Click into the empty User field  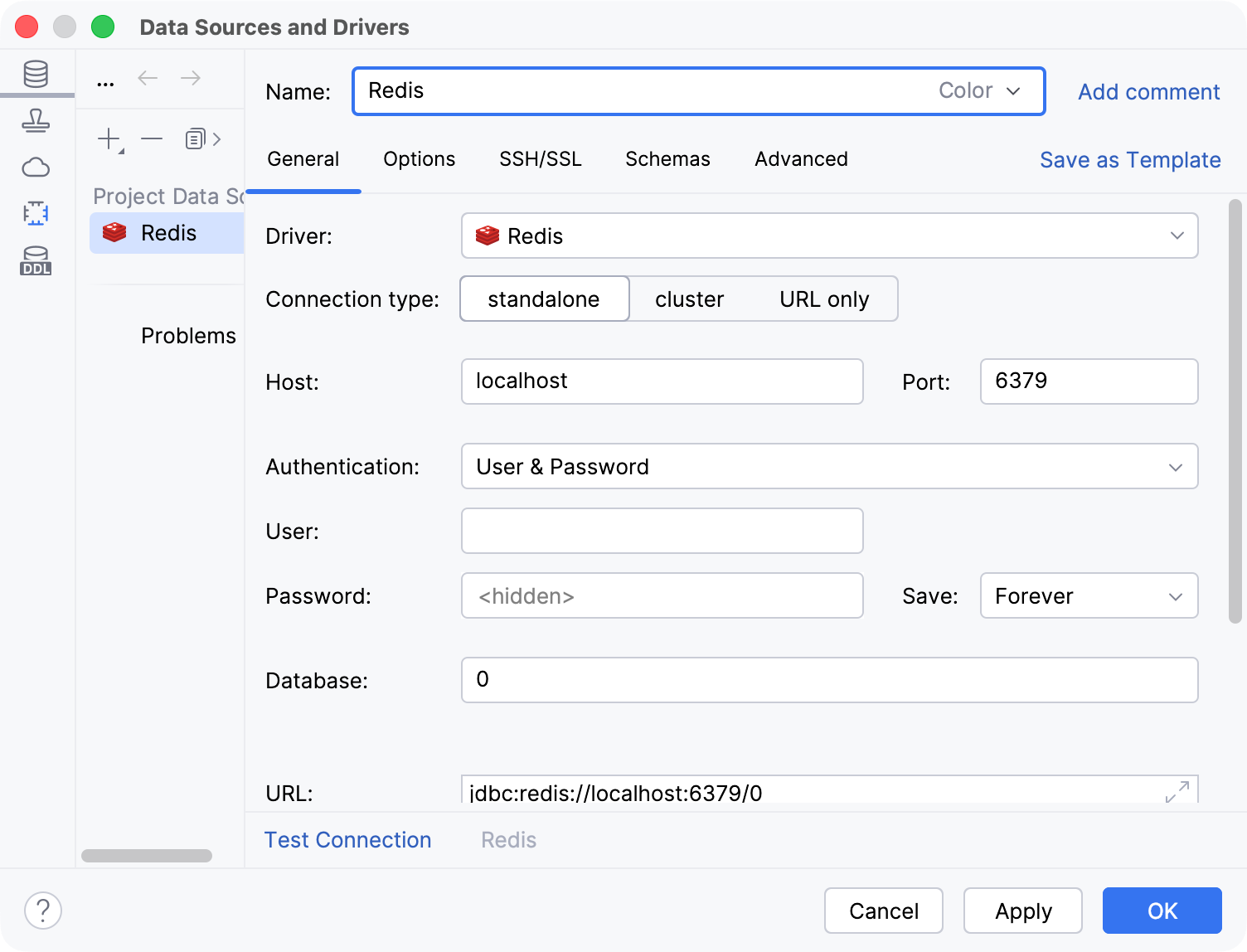pos(662,531)
